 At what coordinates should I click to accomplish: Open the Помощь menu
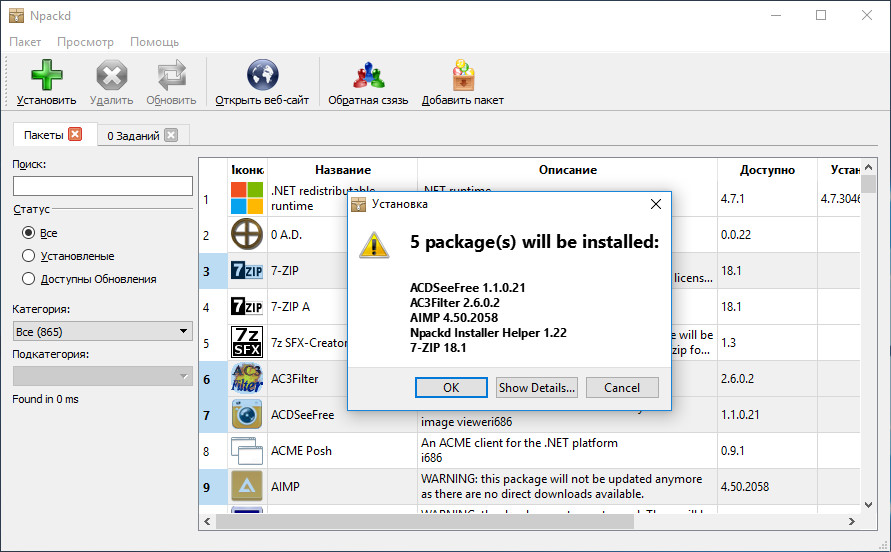155,42
